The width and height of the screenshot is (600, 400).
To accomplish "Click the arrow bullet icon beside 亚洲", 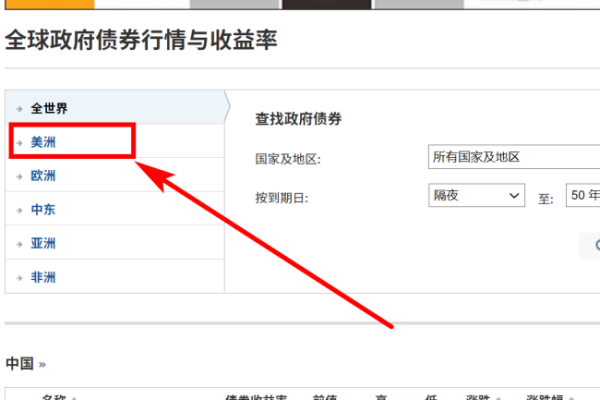I will pyautogui.click(x=19, y=244).
